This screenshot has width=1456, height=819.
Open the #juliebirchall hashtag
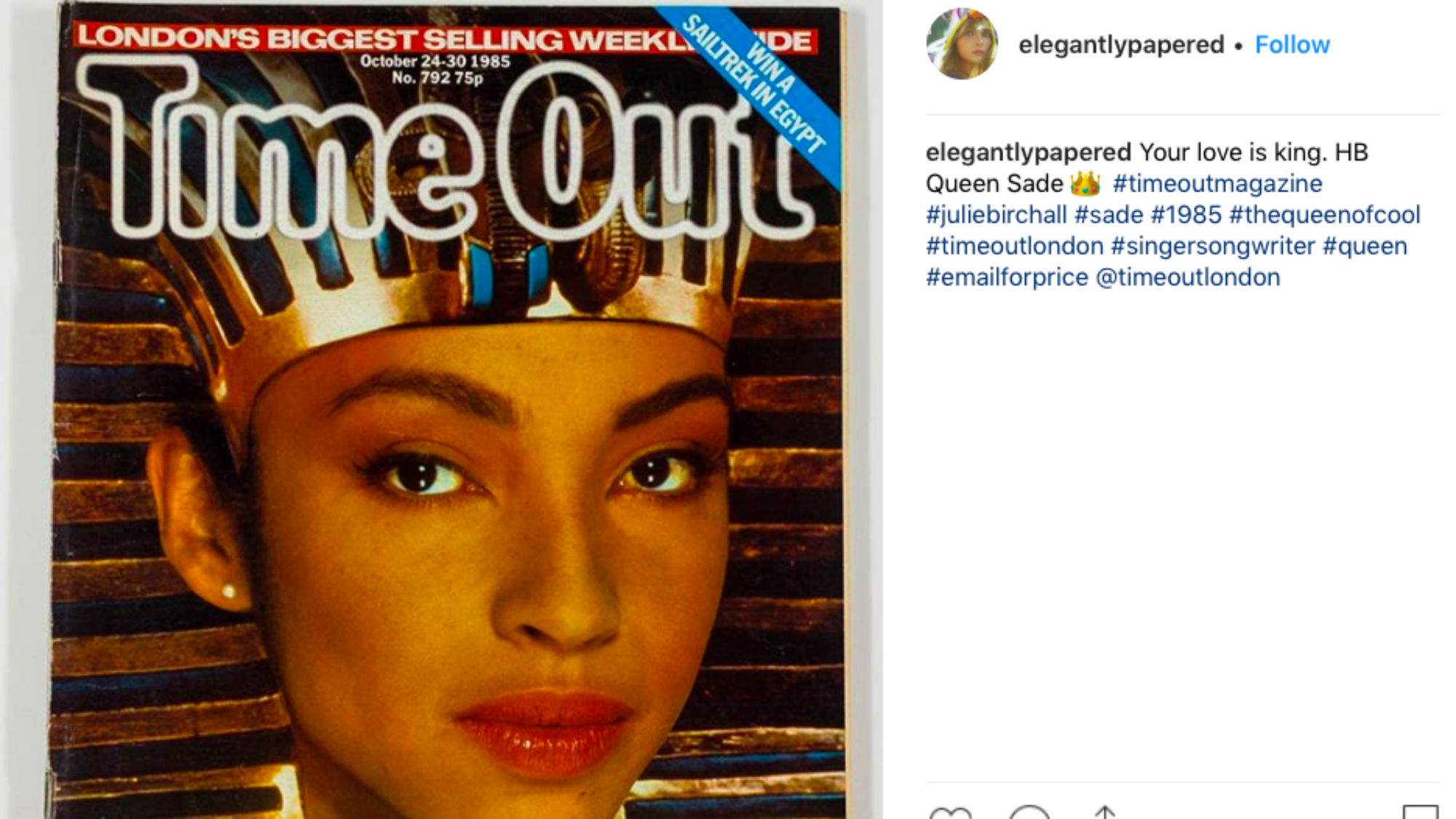tap(996, 215)
